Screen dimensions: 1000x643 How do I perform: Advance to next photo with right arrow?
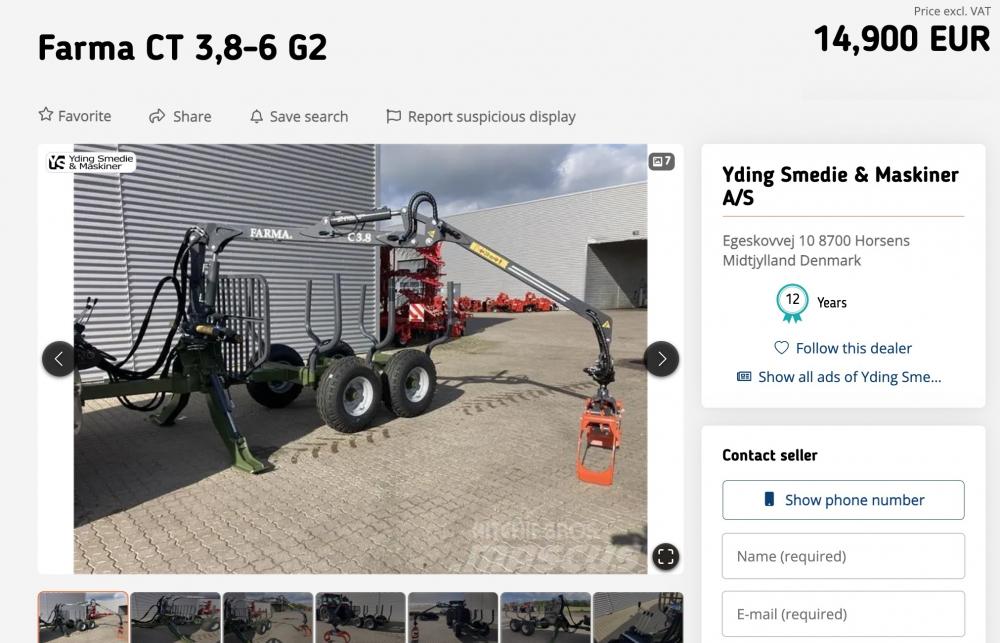tap(661, 359)
